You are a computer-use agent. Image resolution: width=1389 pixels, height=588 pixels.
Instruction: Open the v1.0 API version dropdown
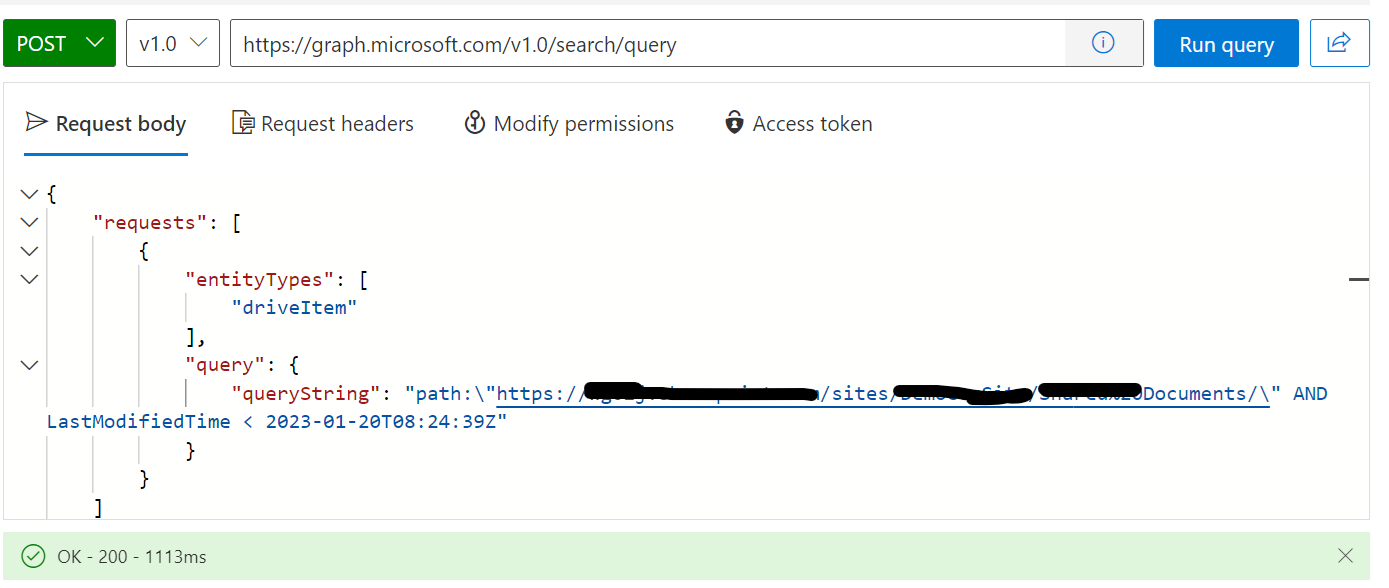[x=172, y=43]
